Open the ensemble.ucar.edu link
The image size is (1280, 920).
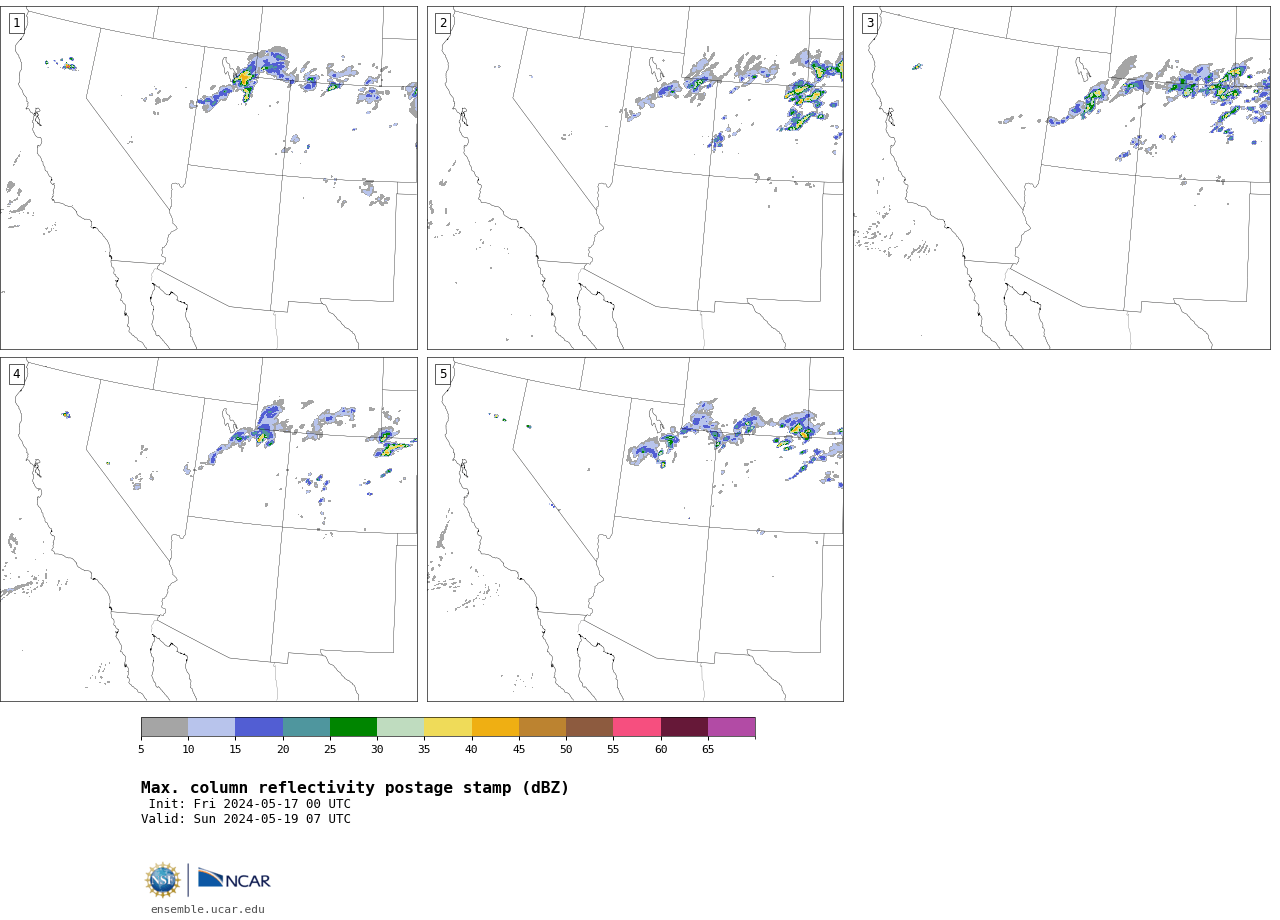pos(208,909)
